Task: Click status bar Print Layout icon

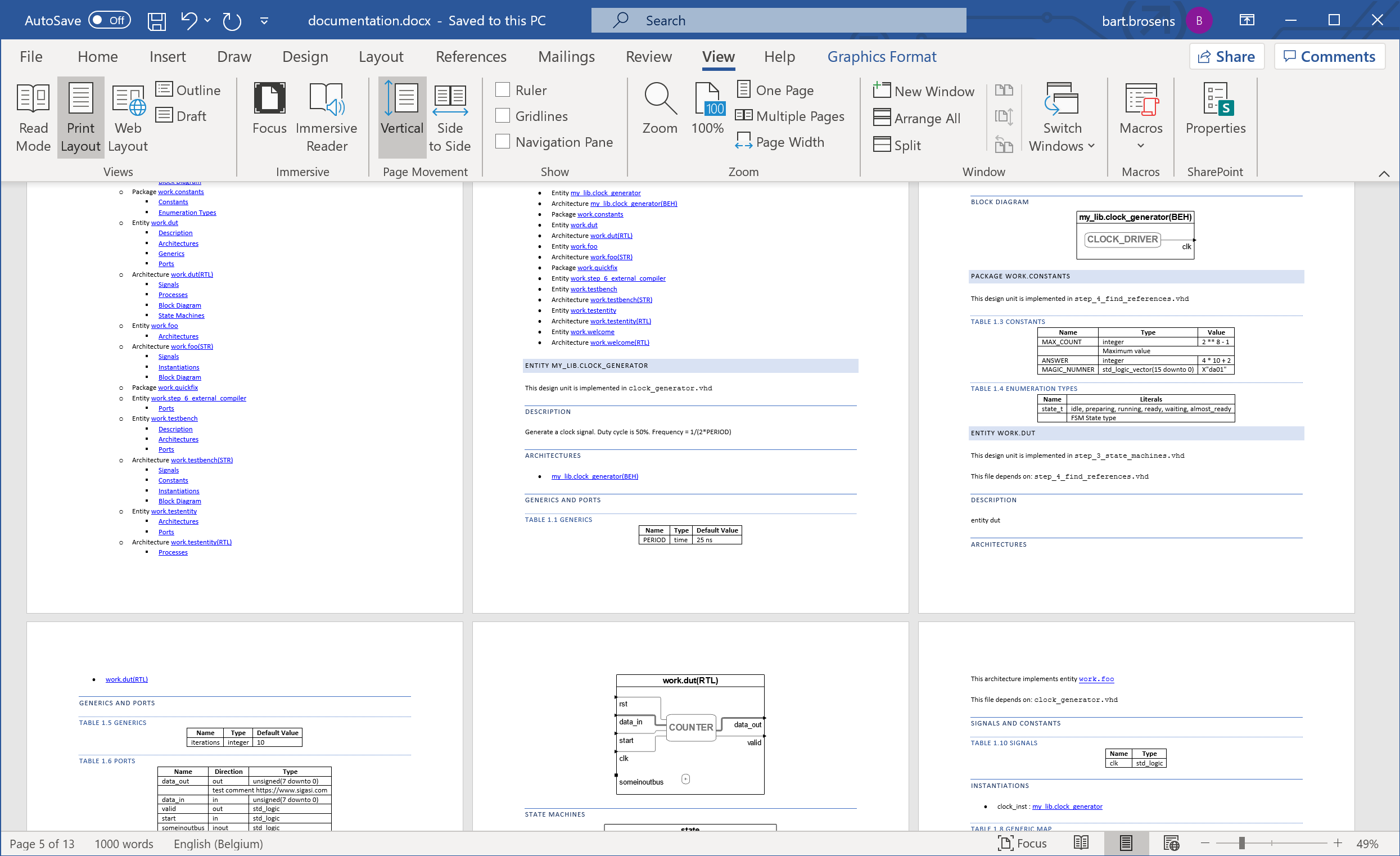Action: coord(1126,844)
